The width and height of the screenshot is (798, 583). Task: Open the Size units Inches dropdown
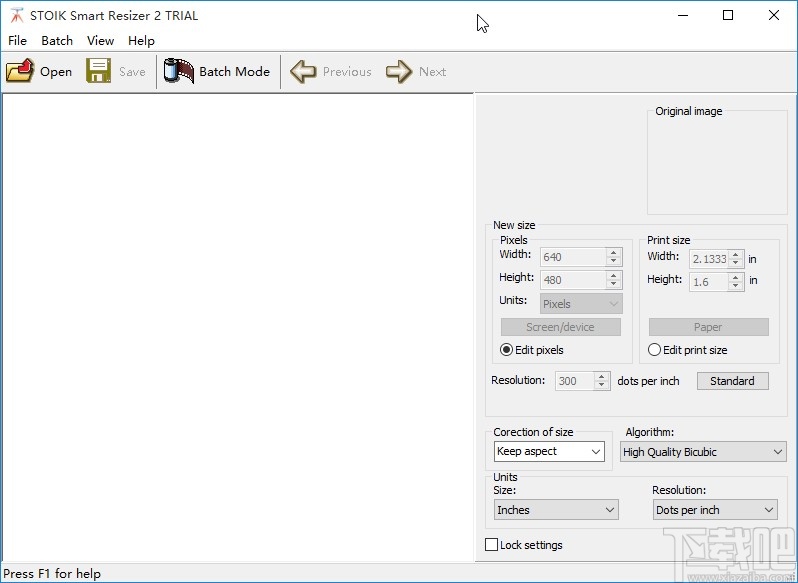(x=556, y=510)
